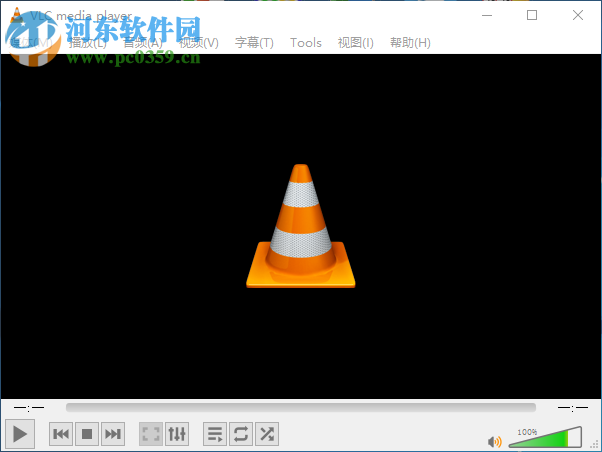
Task: Open the 帮助(H) menu
Action: 410,43
